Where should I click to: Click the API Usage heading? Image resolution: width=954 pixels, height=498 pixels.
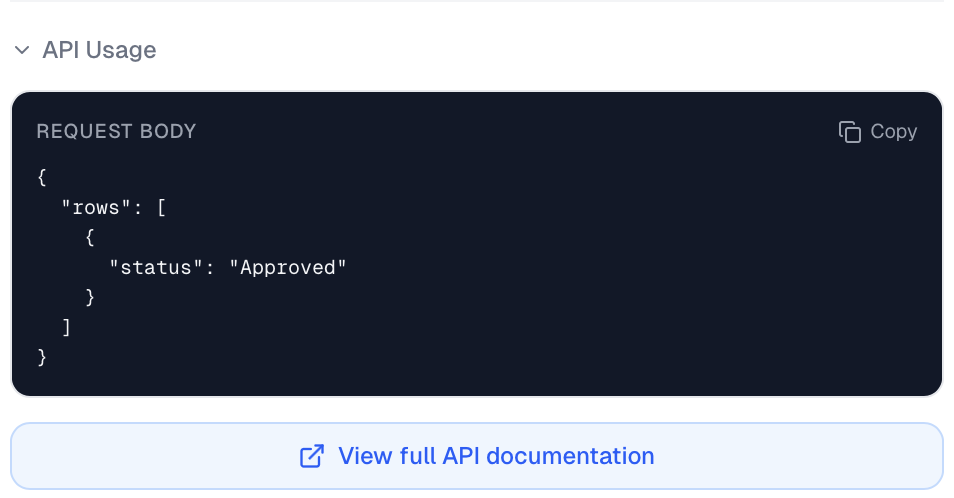99,50
